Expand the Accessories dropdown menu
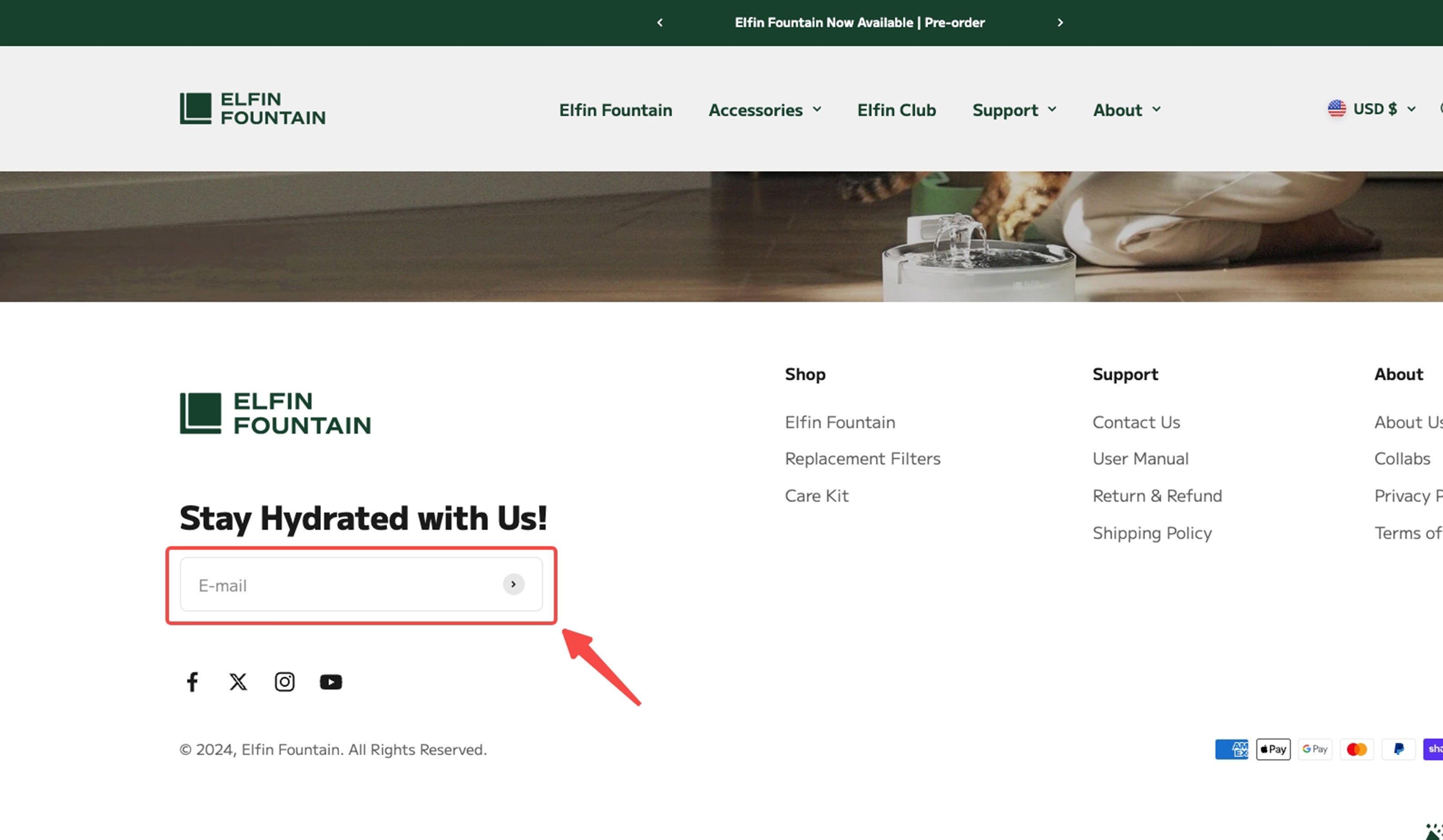This screenshot has width=1443, height=840. 765,110
